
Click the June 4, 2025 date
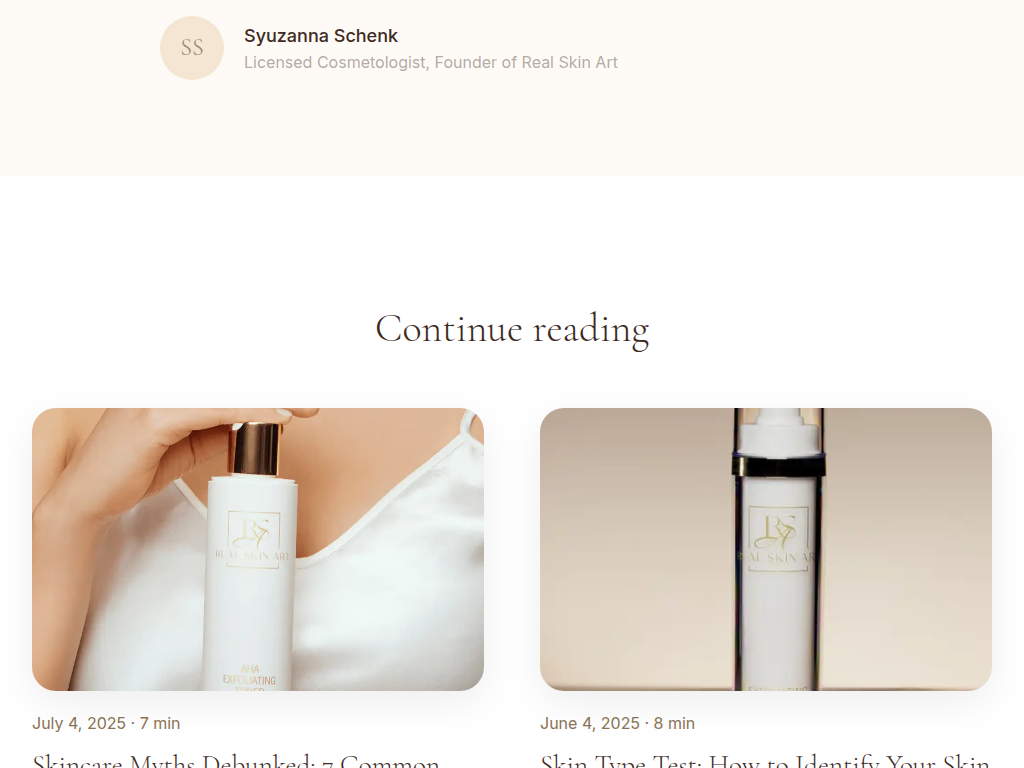590,724
